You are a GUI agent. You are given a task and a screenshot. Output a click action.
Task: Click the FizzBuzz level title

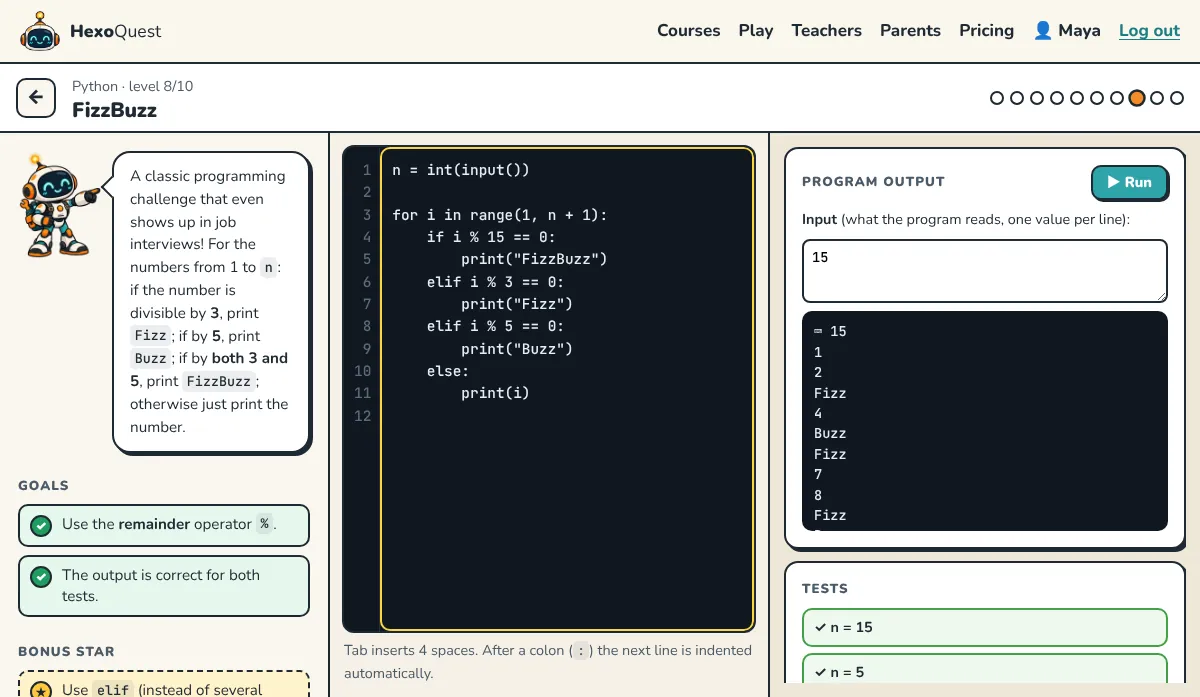114,110
